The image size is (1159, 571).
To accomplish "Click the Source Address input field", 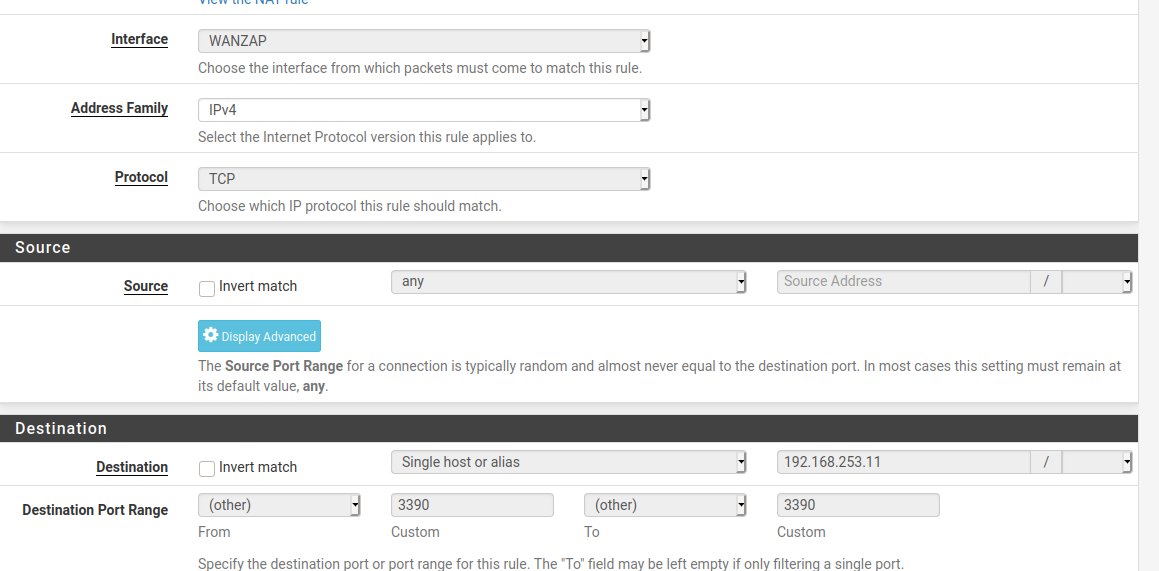I will pyautogui.click(x=903, y=282).
